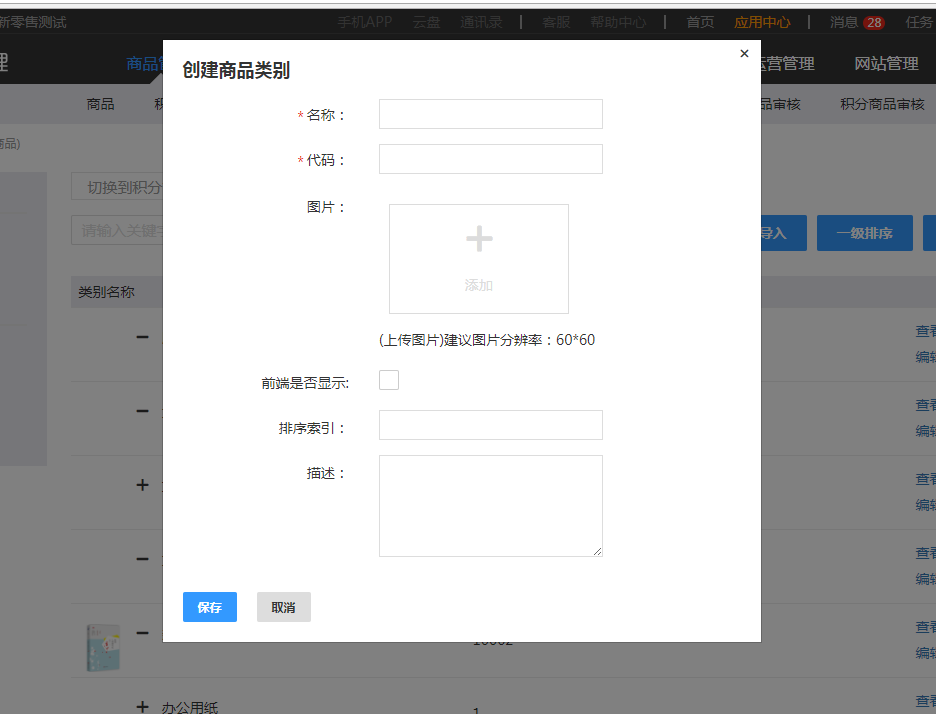Click the 取消 button
Viewport: 936px width, 714px height.
click(284, 607)
